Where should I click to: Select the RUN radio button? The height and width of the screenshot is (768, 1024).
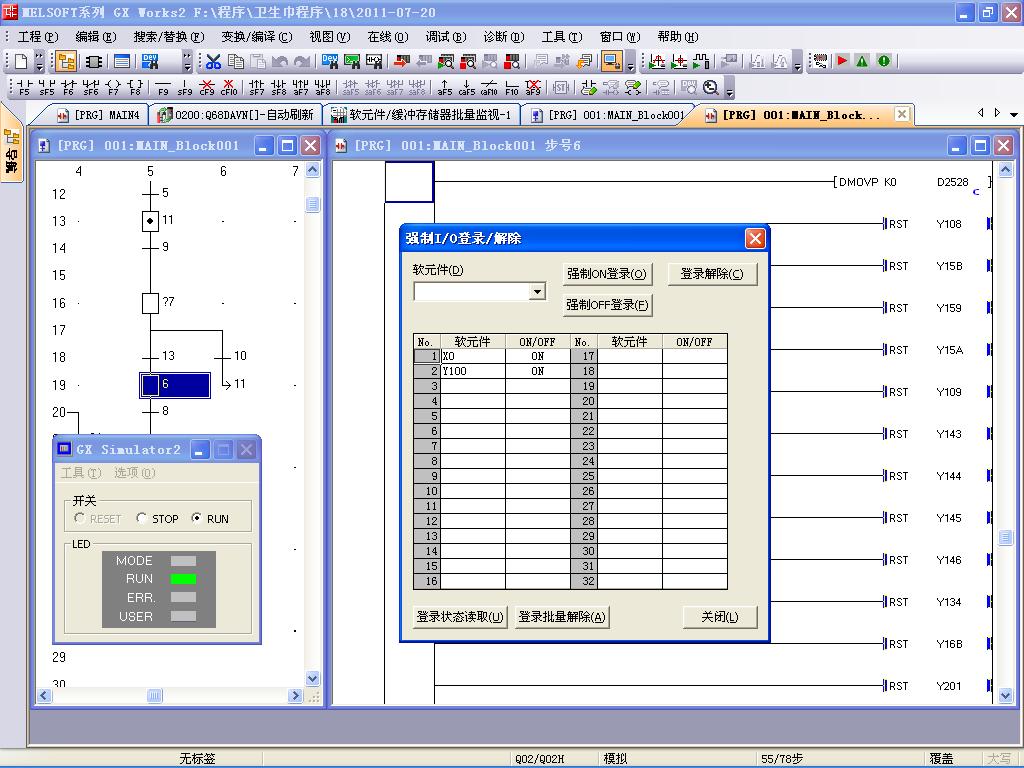point(196,519)
